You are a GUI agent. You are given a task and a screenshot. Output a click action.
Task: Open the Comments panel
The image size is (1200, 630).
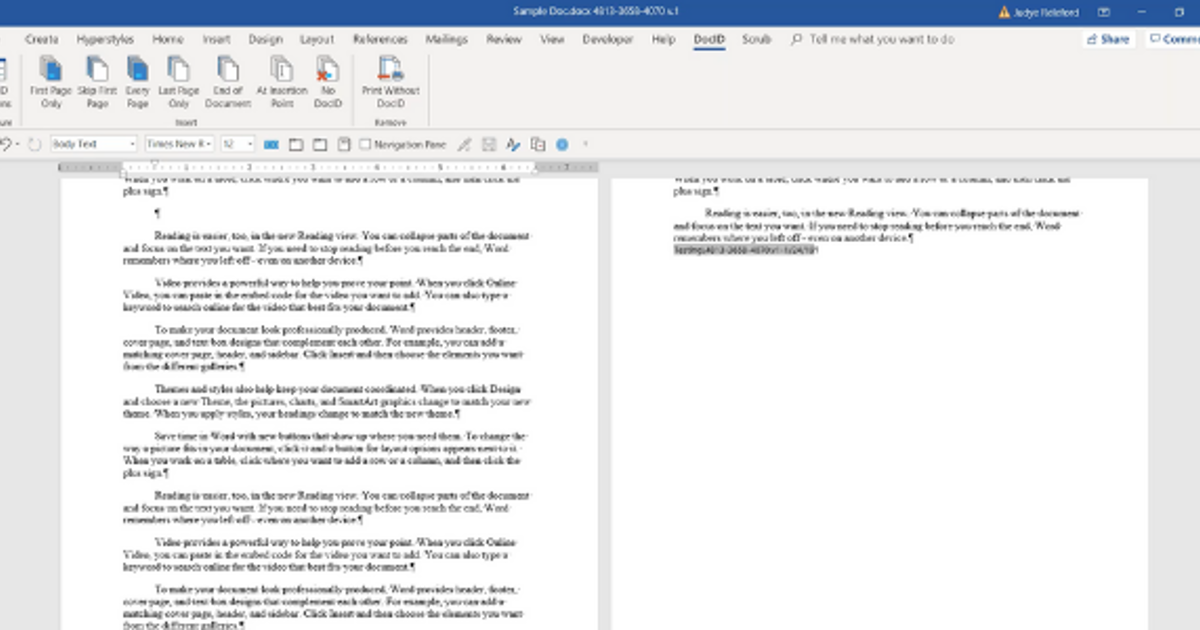1176,38
